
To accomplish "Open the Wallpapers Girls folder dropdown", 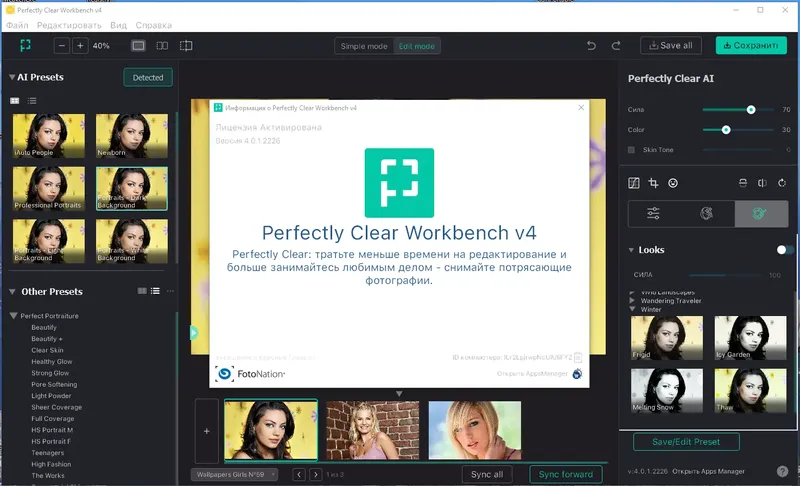I will 235,474.
